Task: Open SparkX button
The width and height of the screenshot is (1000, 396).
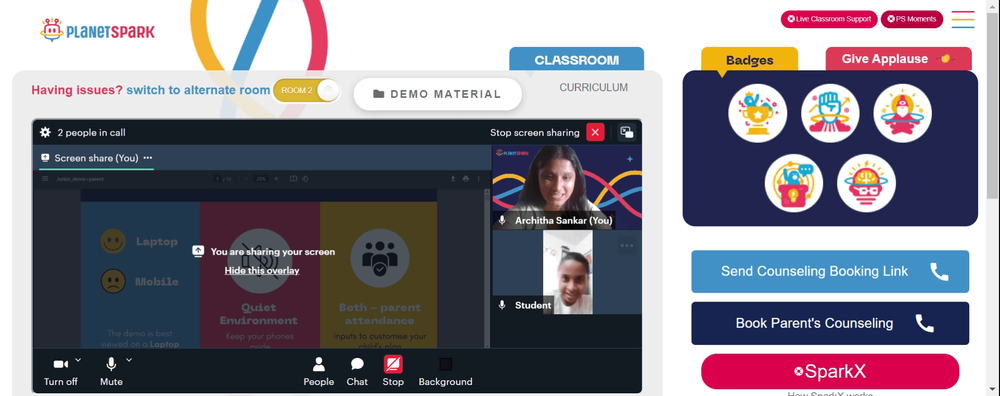Action: point(830,371)
